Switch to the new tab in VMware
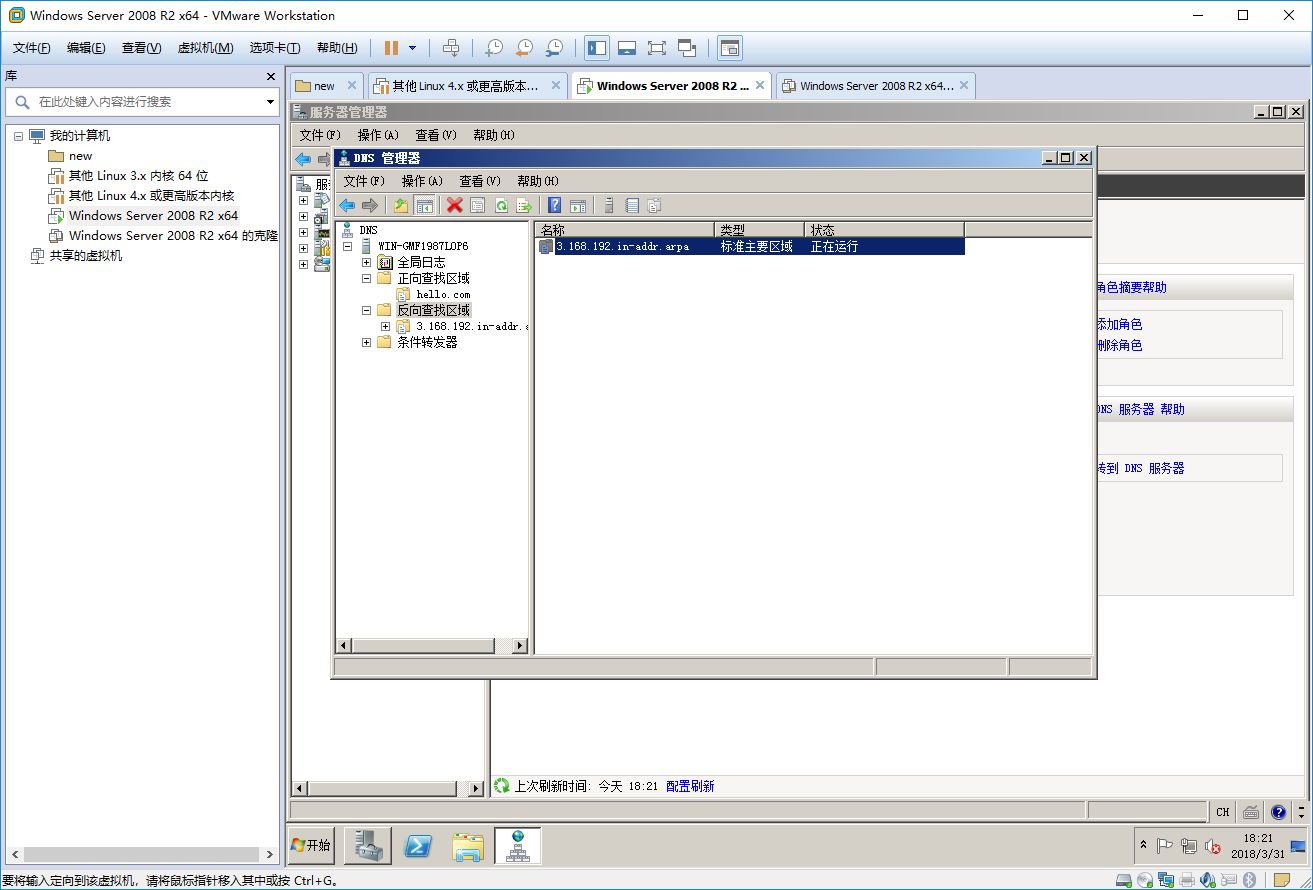Image resolution: width=1313 pixels, height=890 pixels. (x=324, y=85)
